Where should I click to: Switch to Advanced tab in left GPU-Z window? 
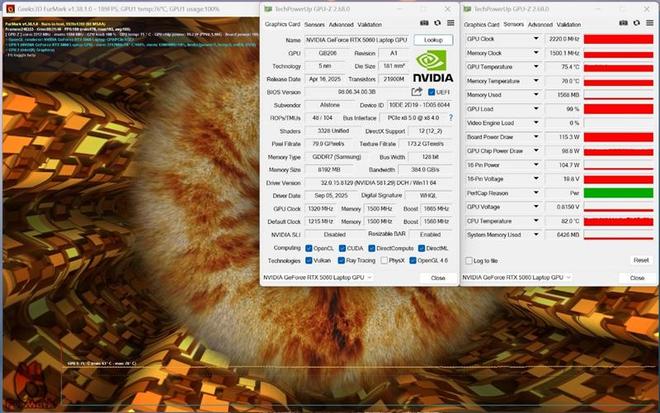[x=341, y=23]
